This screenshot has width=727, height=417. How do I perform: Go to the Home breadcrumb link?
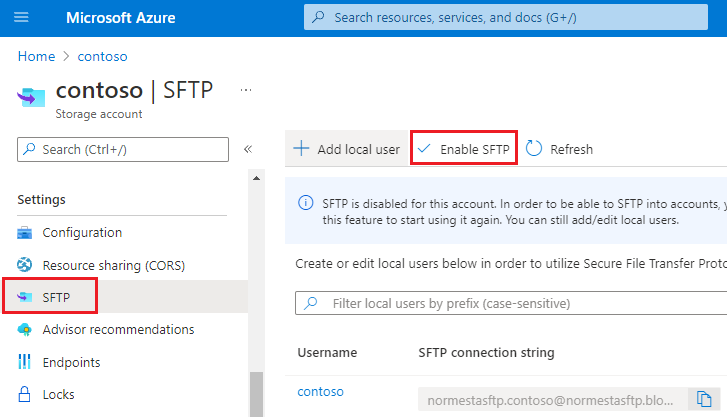point(36,56)
